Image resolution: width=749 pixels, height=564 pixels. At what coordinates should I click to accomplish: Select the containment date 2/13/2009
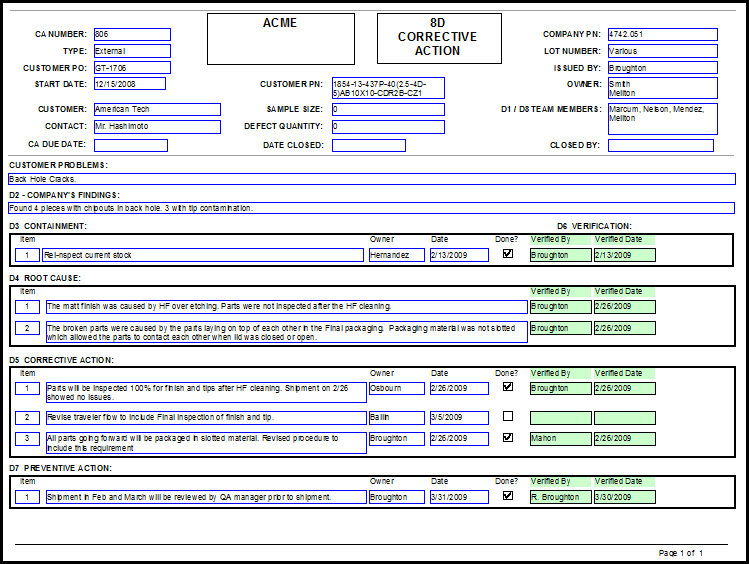(459, 255)
